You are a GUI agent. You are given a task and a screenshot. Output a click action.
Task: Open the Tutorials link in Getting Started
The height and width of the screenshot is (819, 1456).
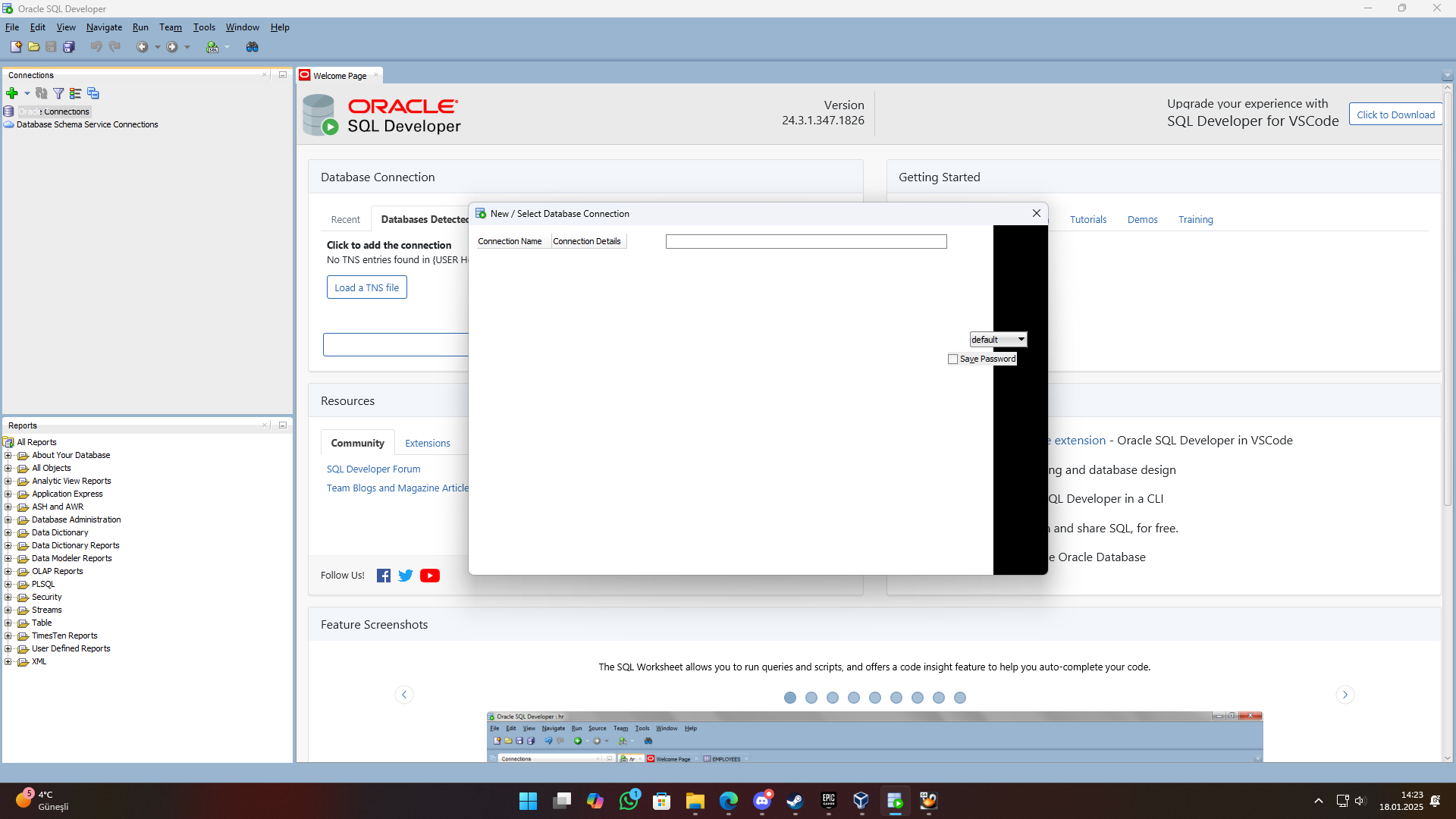point(1088,220)
